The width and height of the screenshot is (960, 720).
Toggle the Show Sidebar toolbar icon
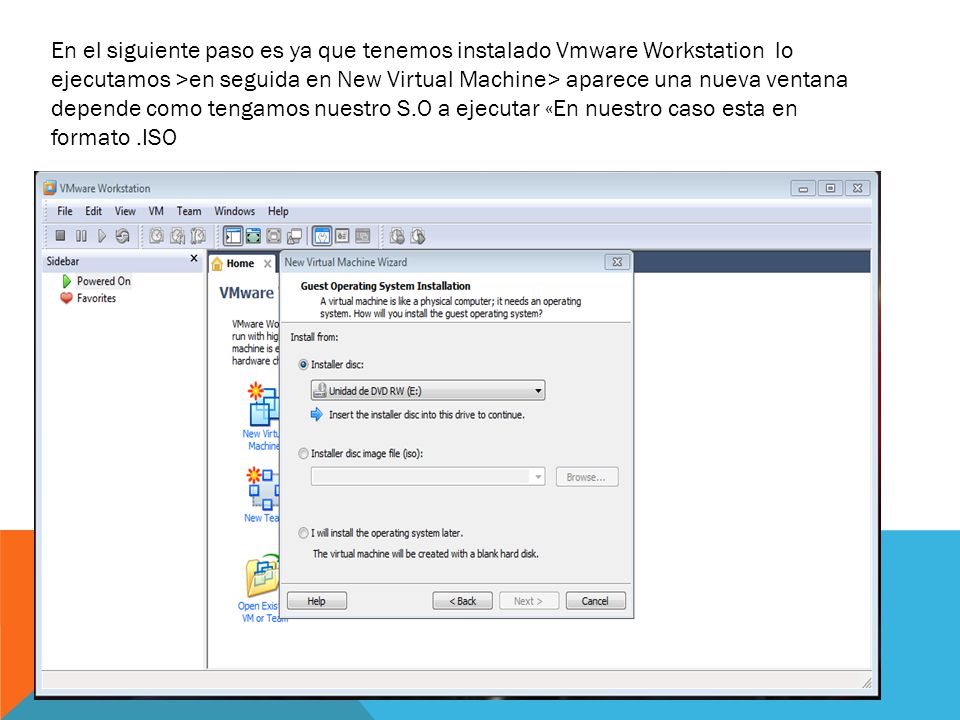pyautogui.click(x=233, y=236)
